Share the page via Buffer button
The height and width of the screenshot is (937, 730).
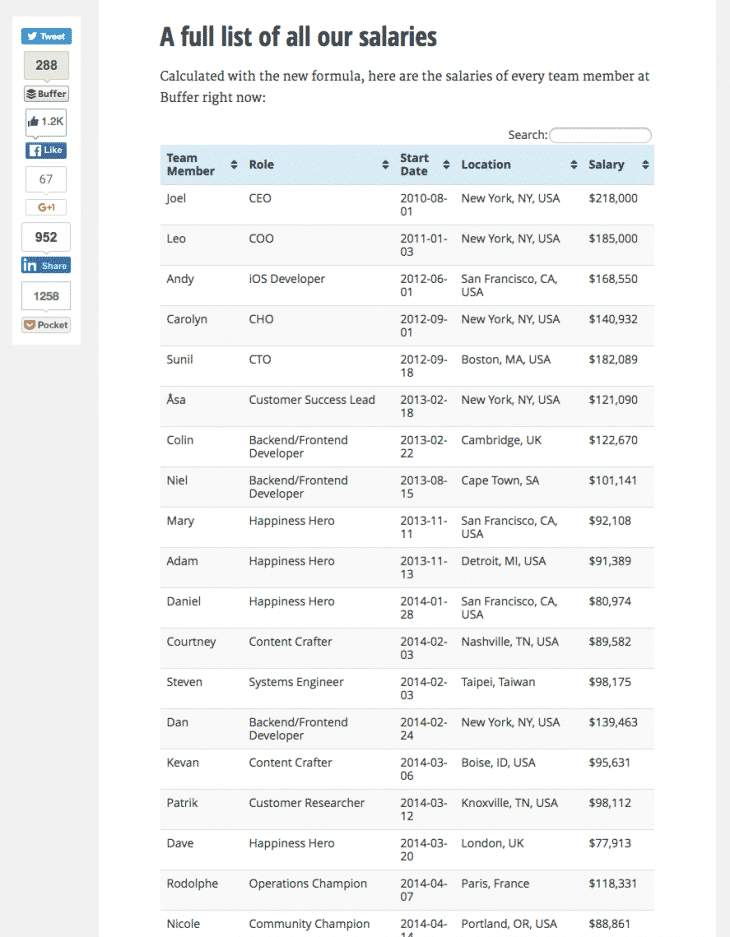[x=46, y=94]
